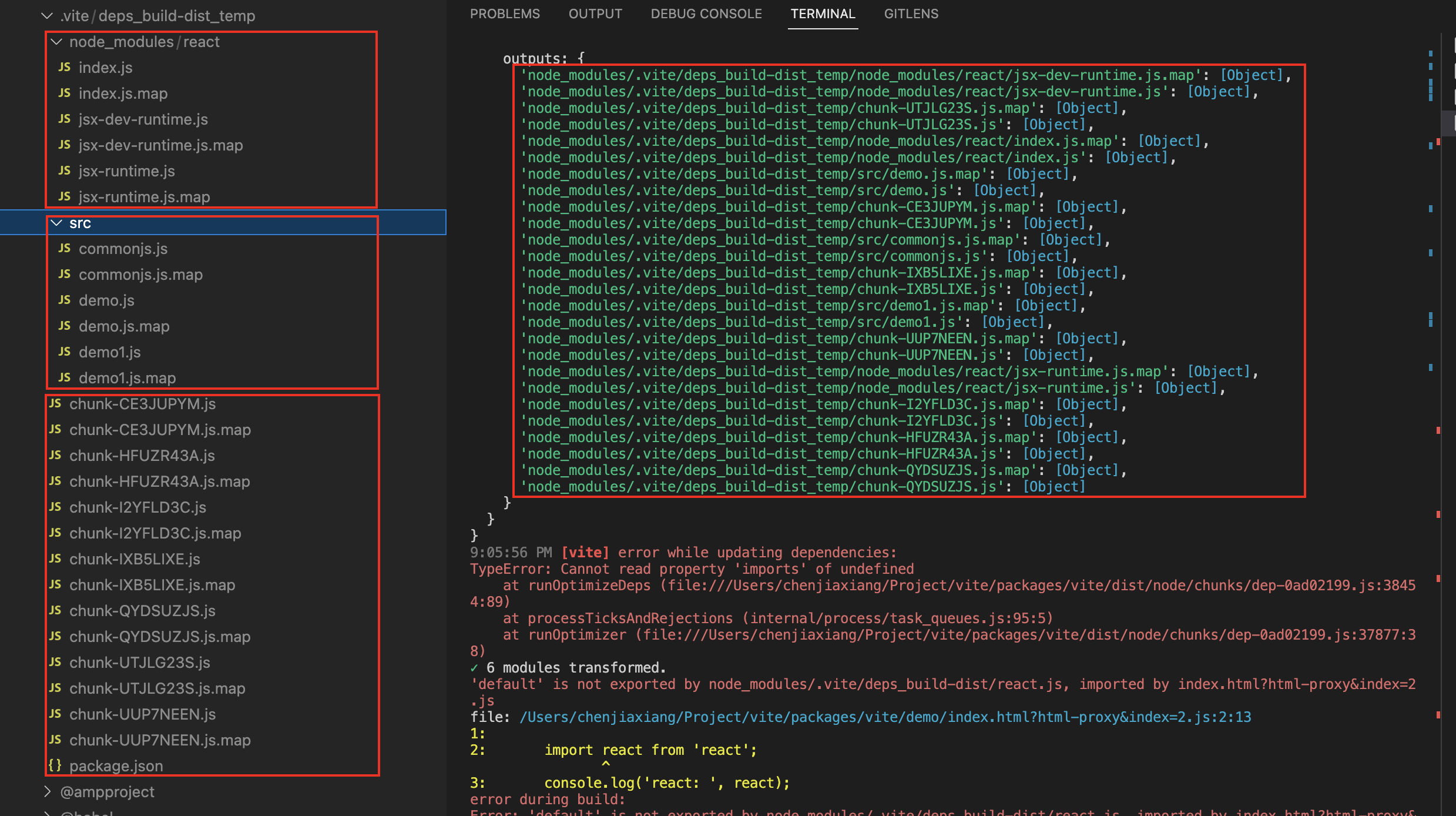Click JS icon of commonjs.js file

pyautogui.click(x=64, y=248)
